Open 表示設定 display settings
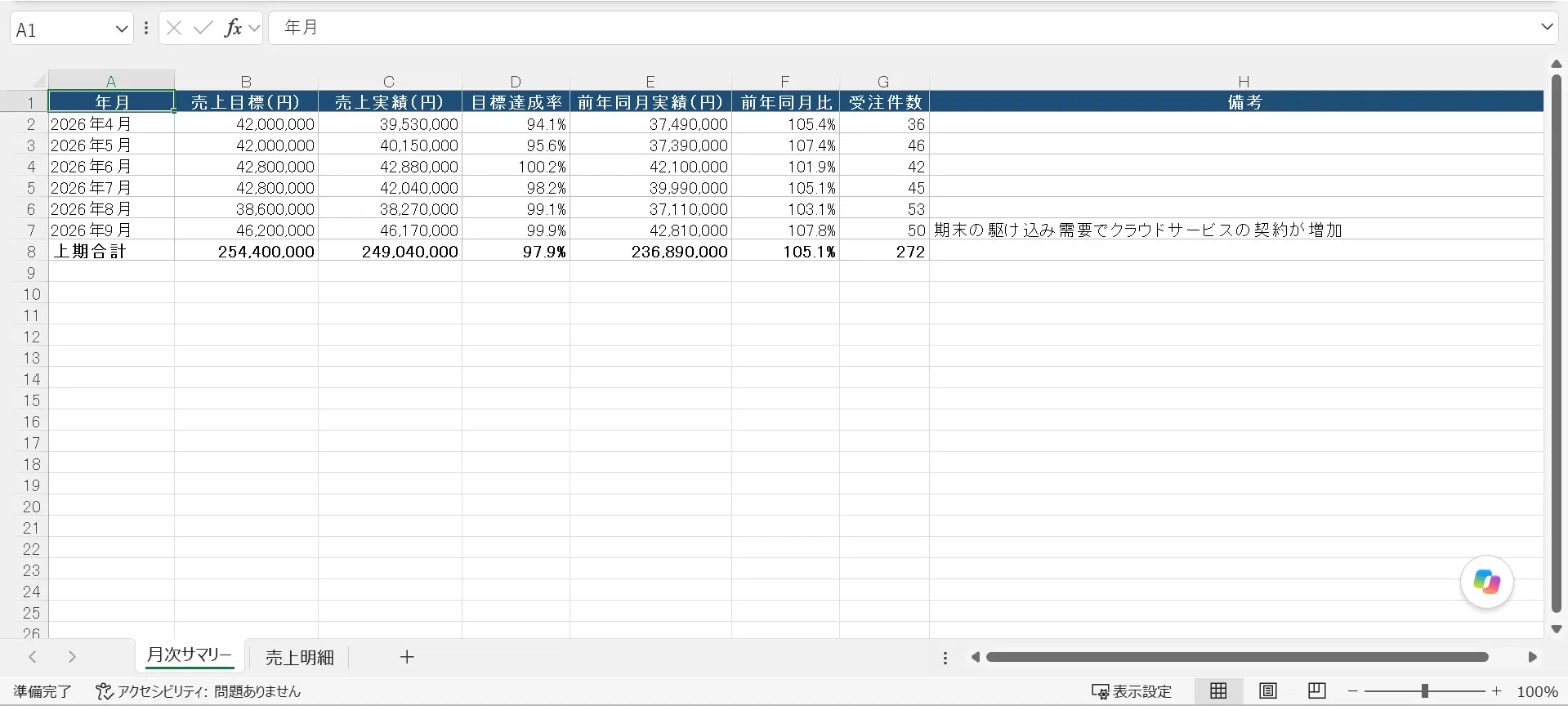1568x706 pixels. pyautogui.click(x=1132, y=691)
